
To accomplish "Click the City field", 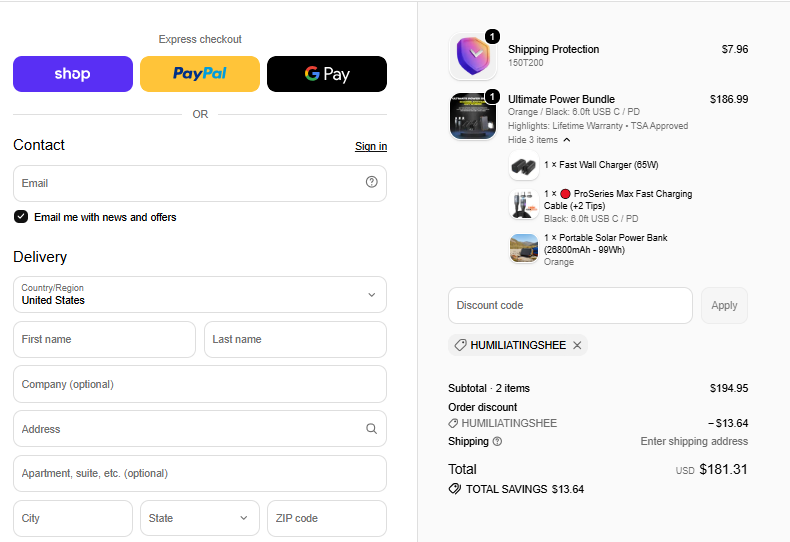I will pos(73,518).
